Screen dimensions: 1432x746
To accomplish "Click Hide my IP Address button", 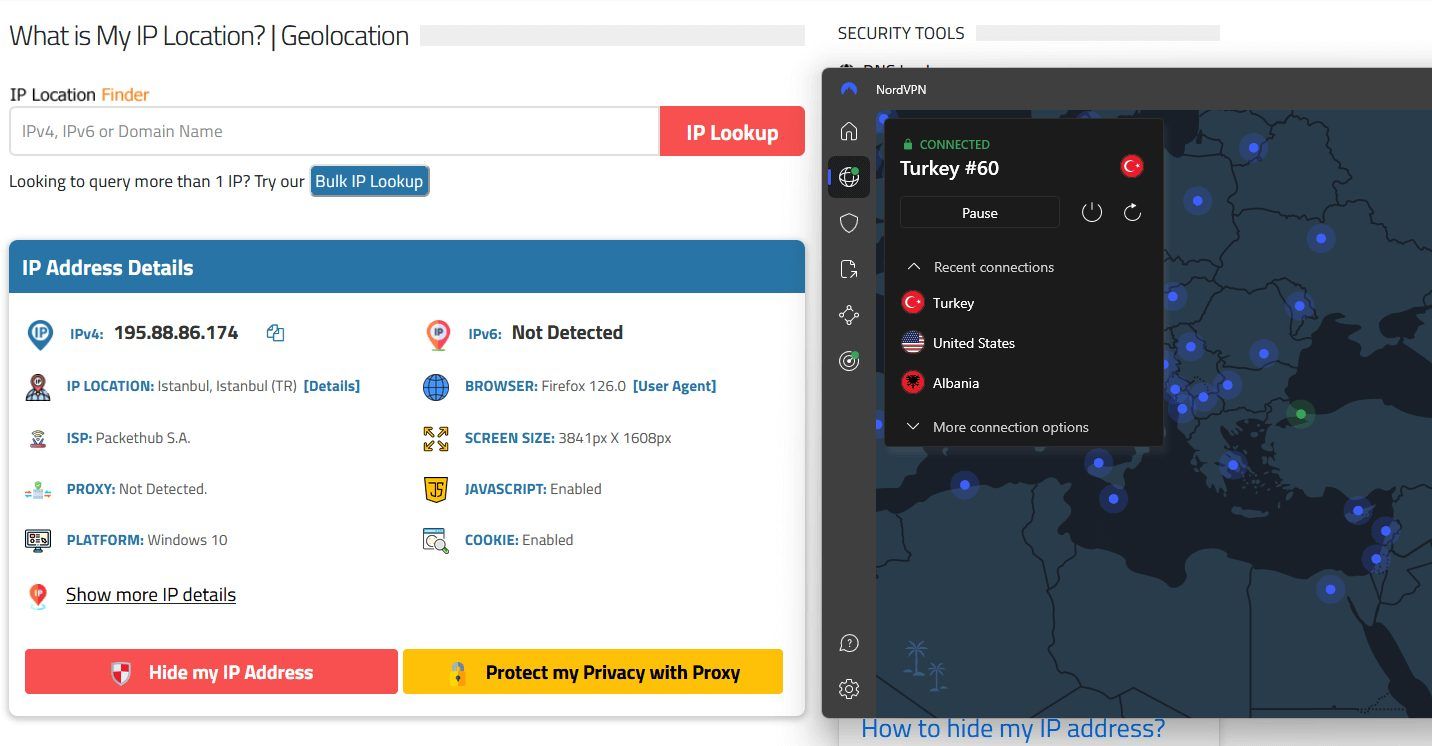I will coord(211,672).
